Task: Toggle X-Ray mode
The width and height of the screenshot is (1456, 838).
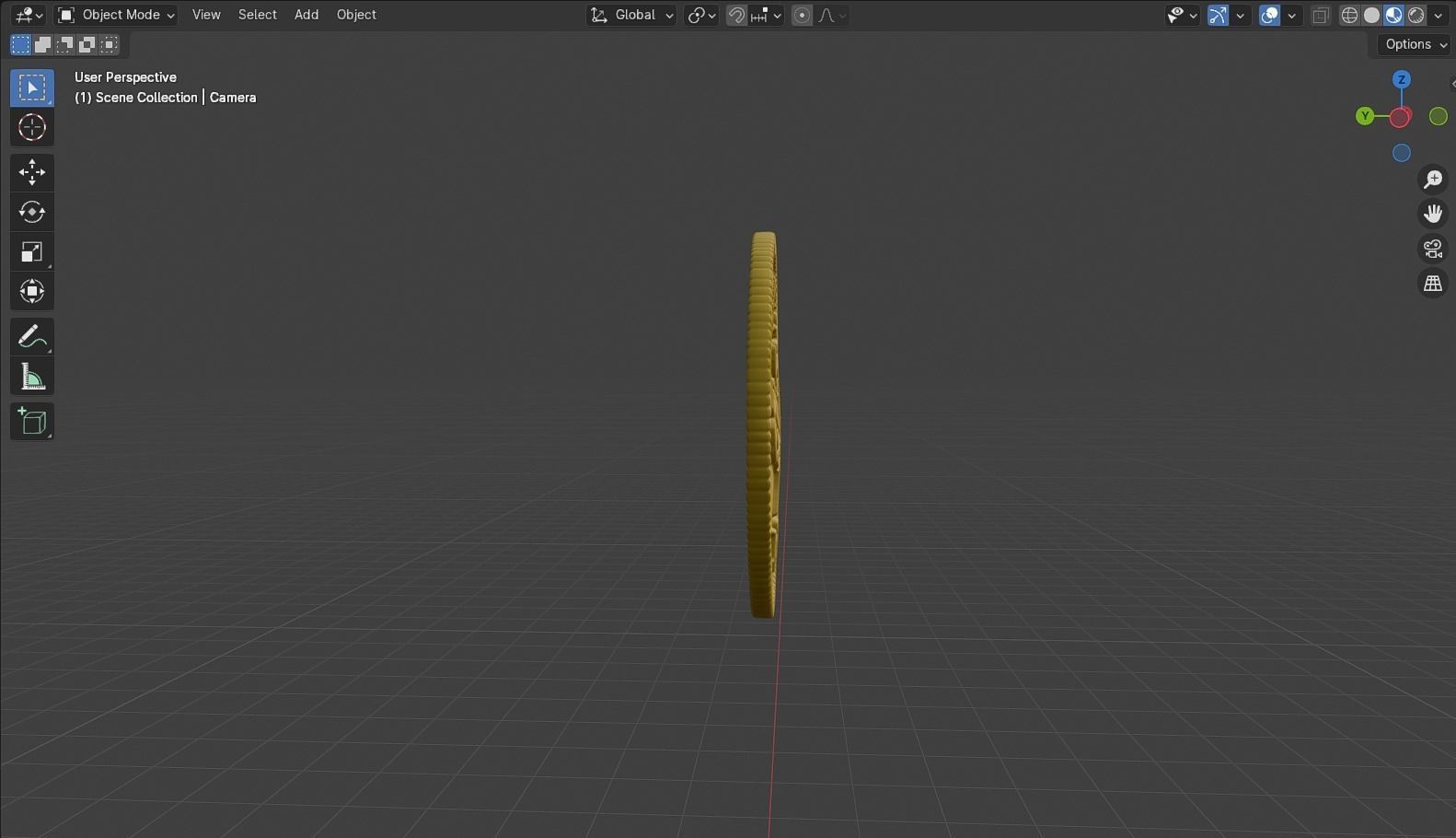Action: (x=1321, y=15)
